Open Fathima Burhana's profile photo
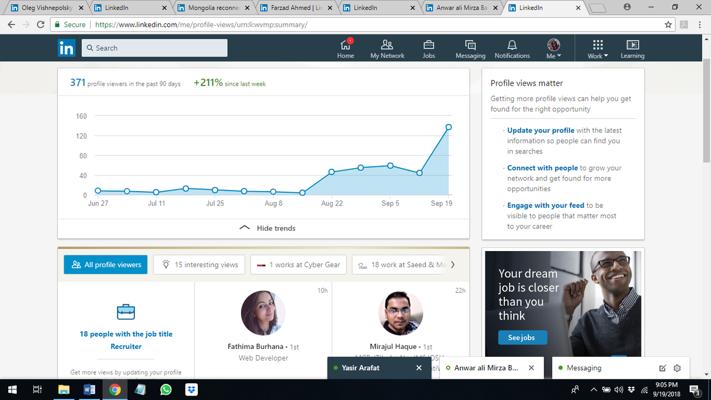Viewport: 711px width, 400px height. tap(263, 313)
